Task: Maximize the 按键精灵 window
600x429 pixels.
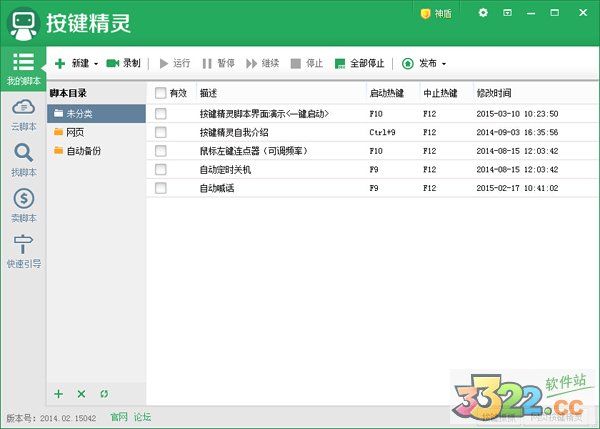Action: [x=554, y=13]
